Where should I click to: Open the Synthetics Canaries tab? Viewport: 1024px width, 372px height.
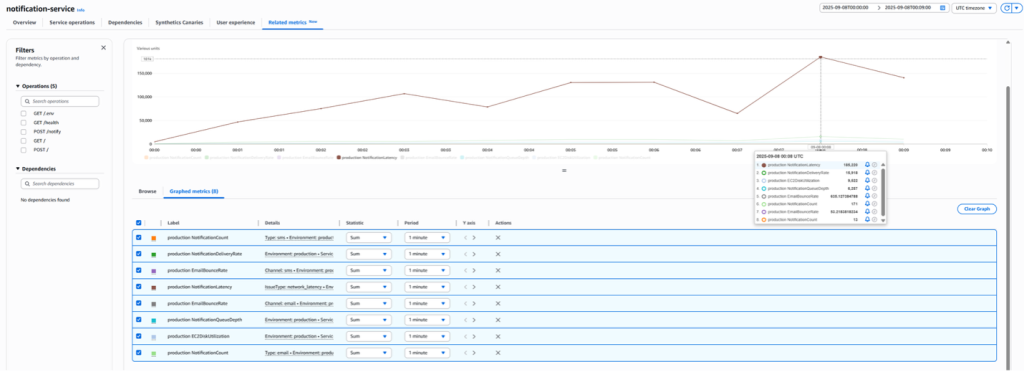tap(180, 22)
